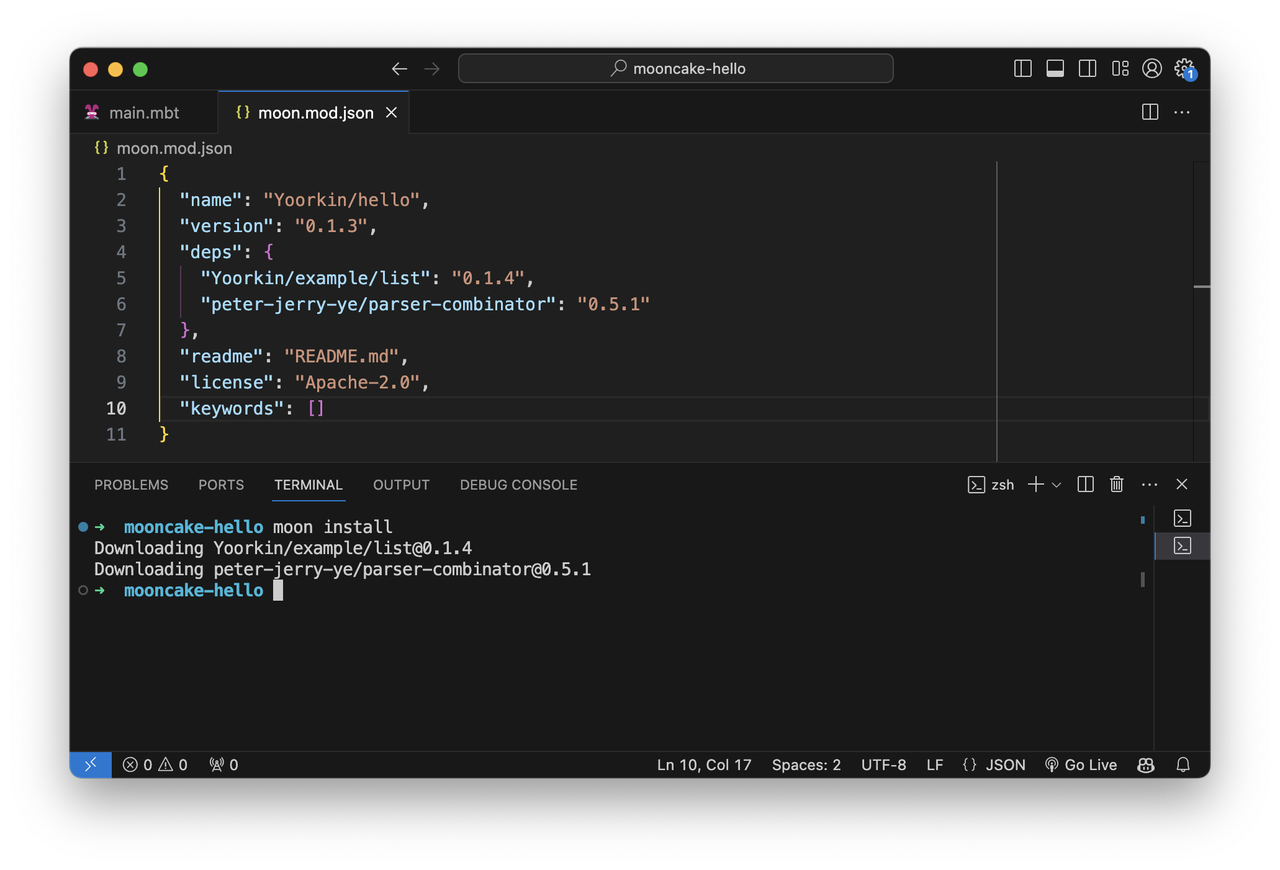Open the terminal panel more actions menu

click(x=1150, y=484)
